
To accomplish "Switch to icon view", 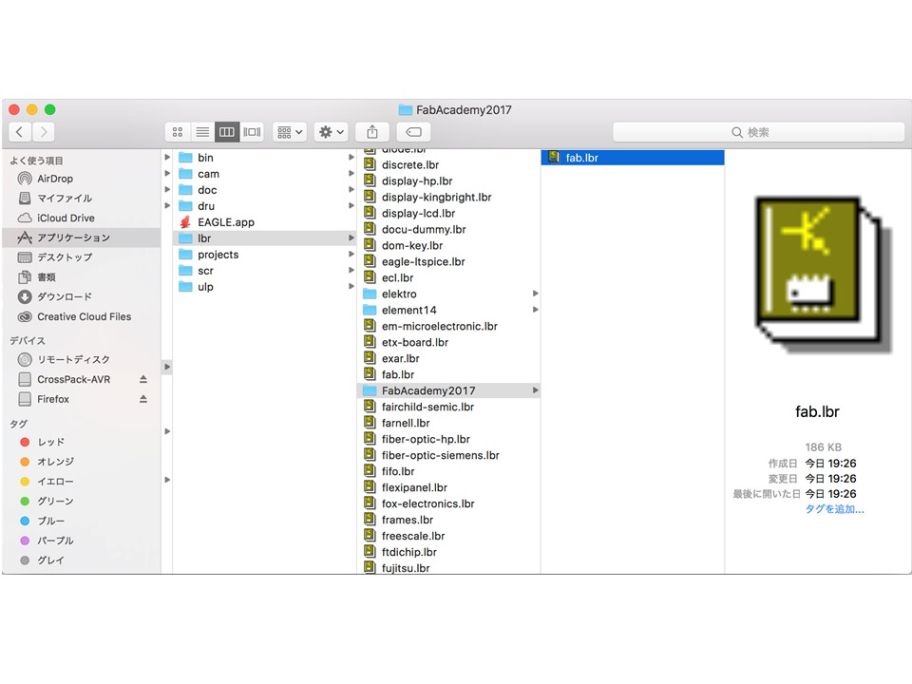I will [177, 132].
